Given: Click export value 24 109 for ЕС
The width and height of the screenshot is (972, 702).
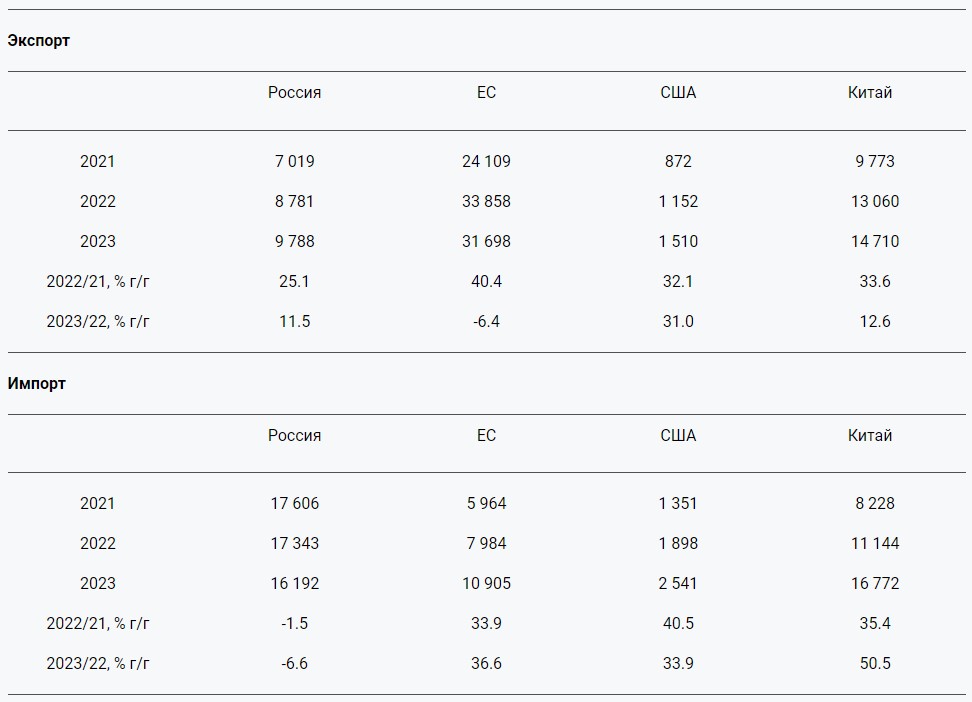Looking at the screenshot, I should 487,161.
